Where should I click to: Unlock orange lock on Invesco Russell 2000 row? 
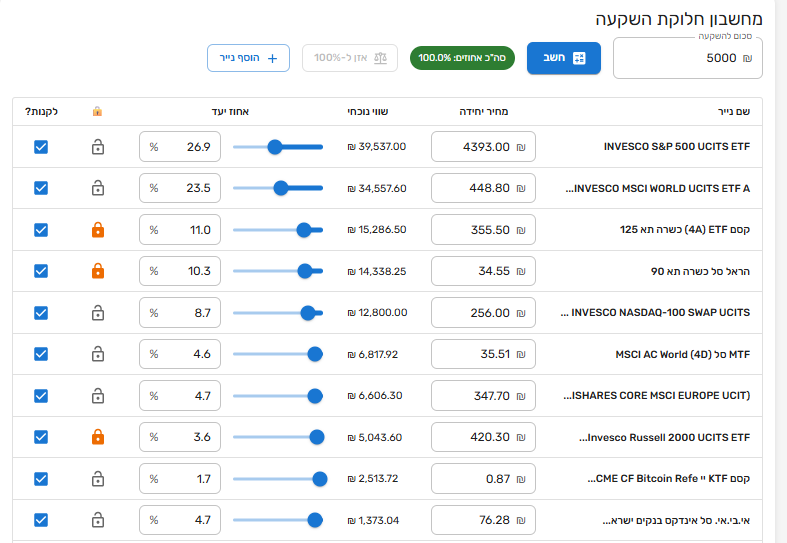[x=97, y=437]
